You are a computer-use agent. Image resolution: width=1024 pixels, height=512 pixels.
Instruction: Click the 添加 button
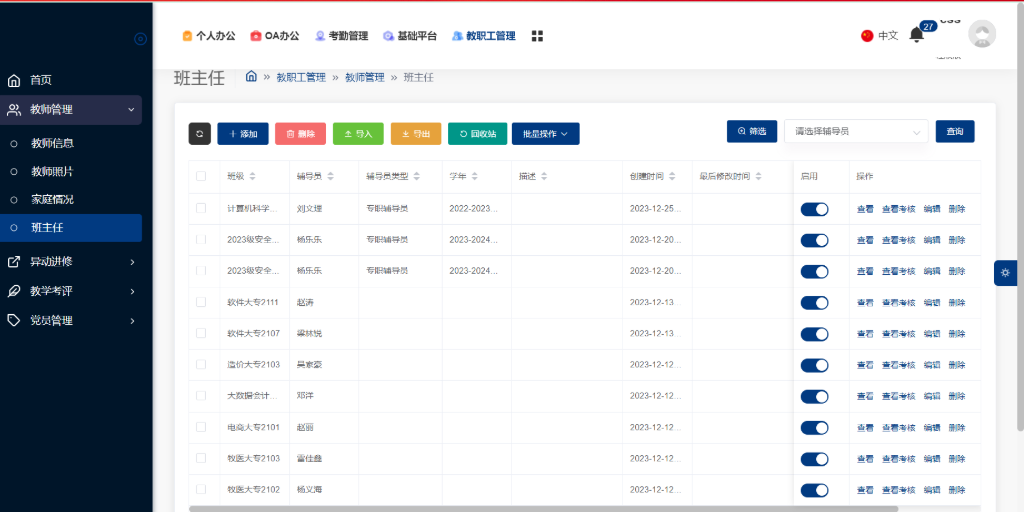(x=243, y=134)
